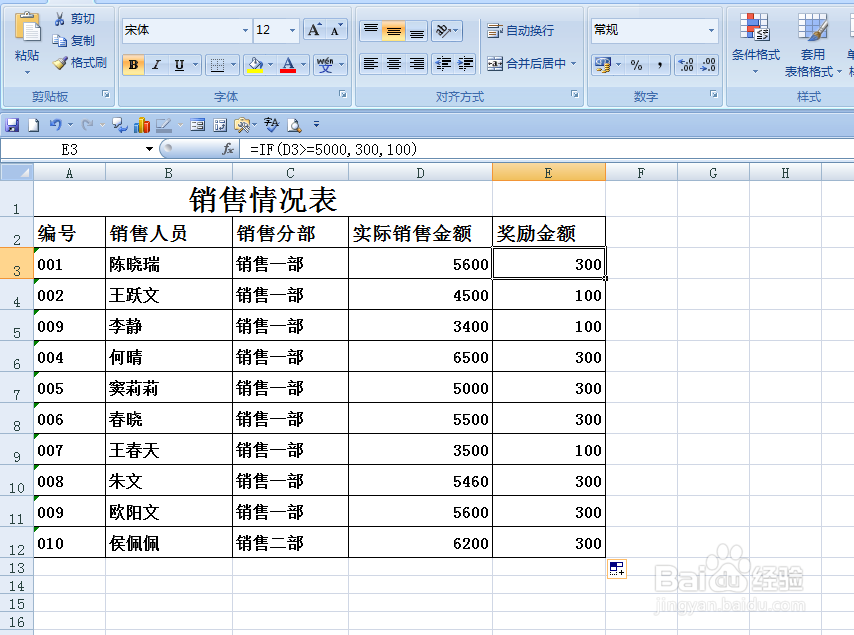Open the font size dropdown showing 12

tap(292, 30)
